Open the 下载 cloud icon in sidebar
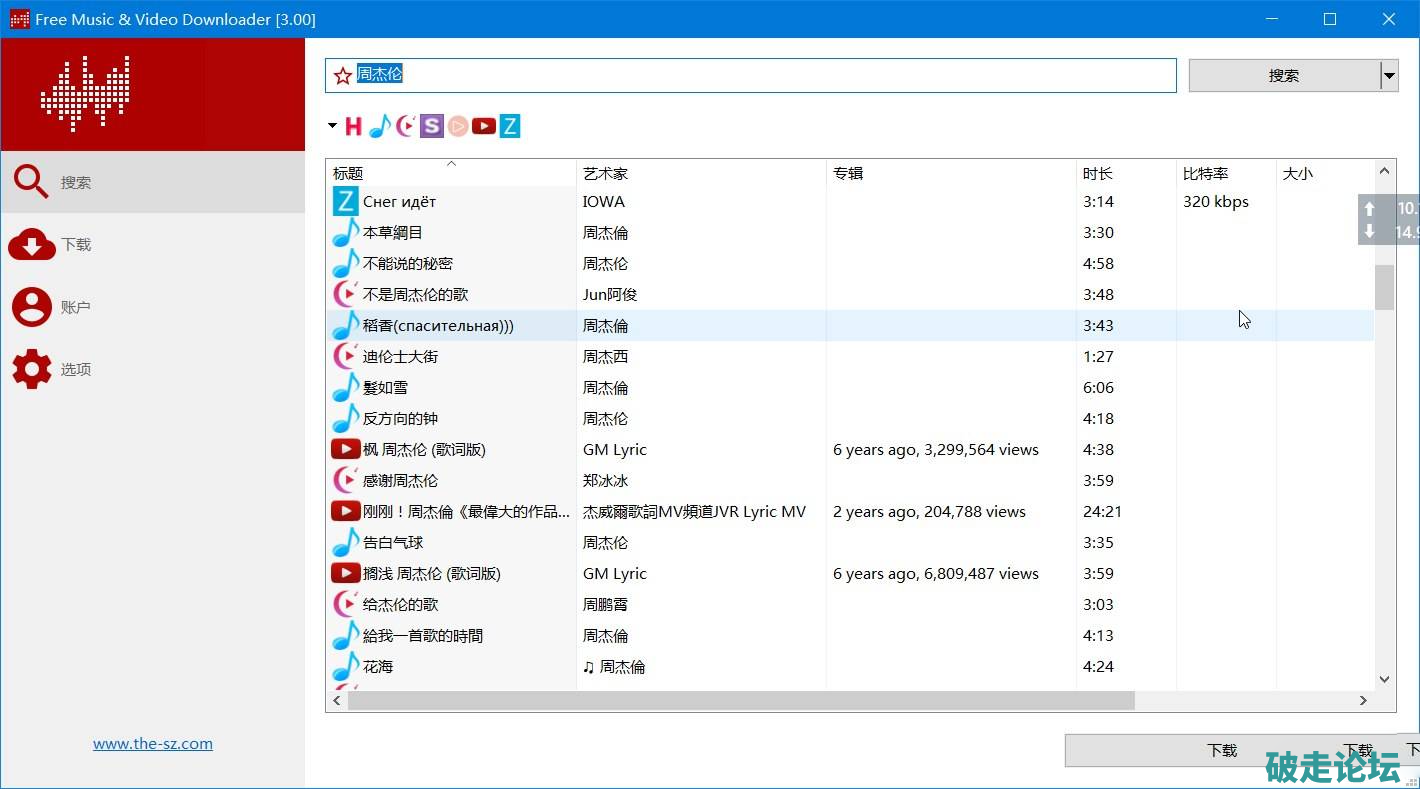The image size is (1420, 789). [x=31, y=244]
